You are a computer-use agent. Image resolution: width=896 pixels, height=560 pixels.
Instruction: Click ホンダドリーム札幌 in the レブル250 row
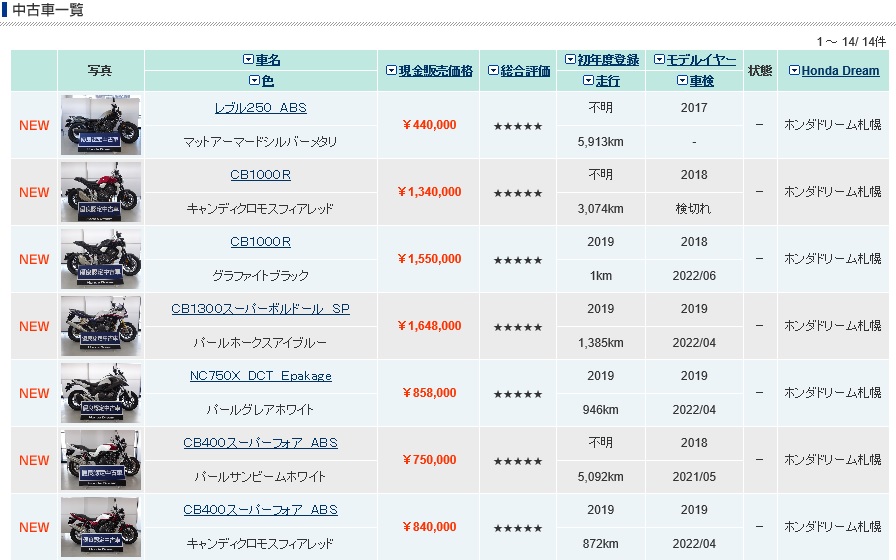click(833, 125)
